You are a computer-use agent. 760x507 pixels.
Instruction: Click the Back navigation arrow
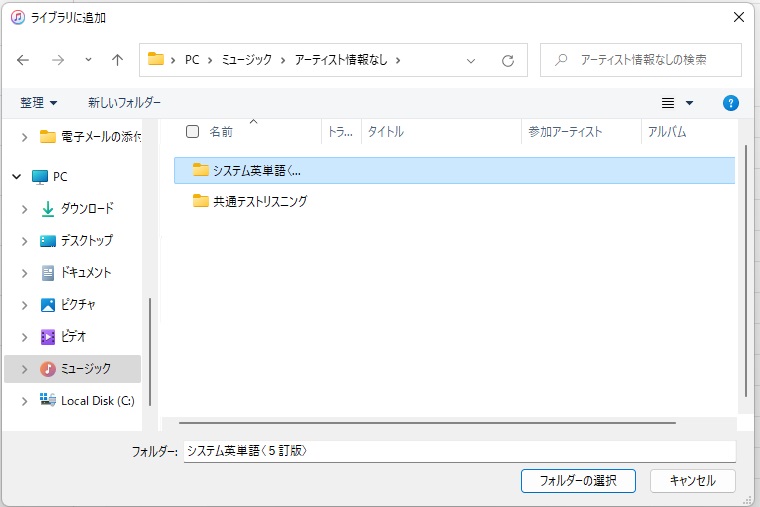click(23, 60)
